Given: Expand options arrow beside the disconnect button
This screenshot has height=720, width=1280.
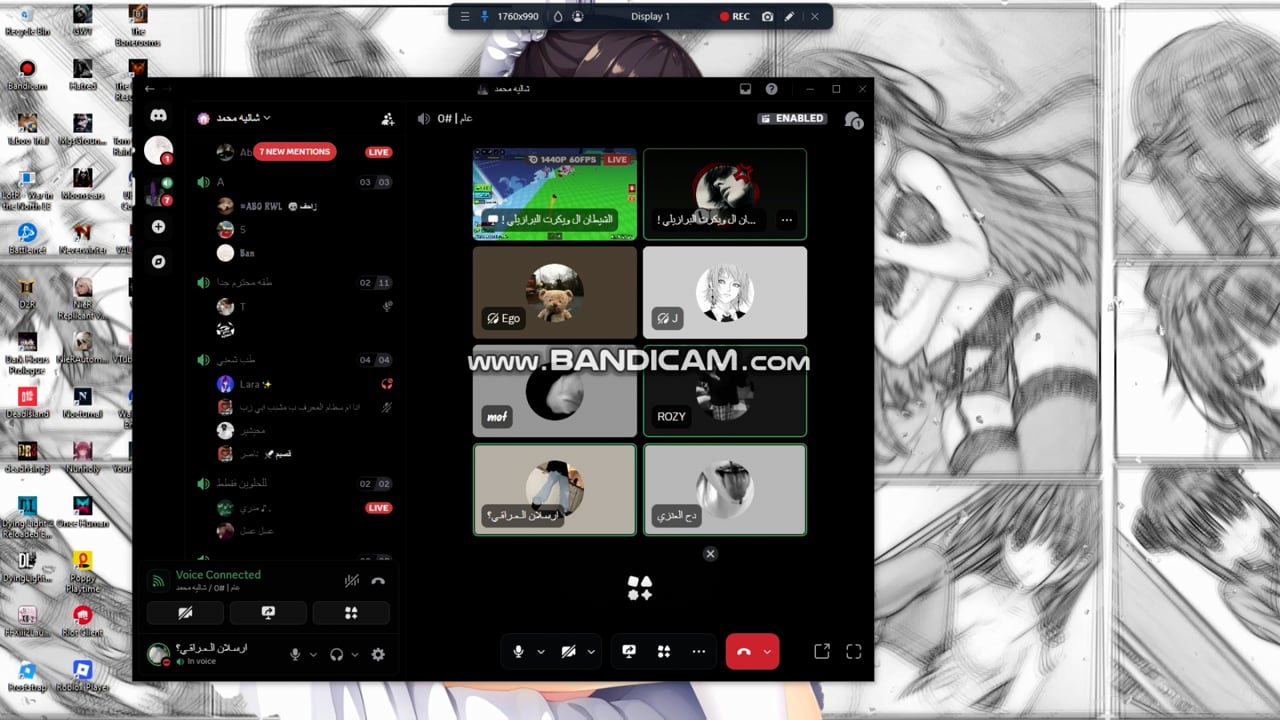Looking at the screenshot, I should [x=768, y=651].
